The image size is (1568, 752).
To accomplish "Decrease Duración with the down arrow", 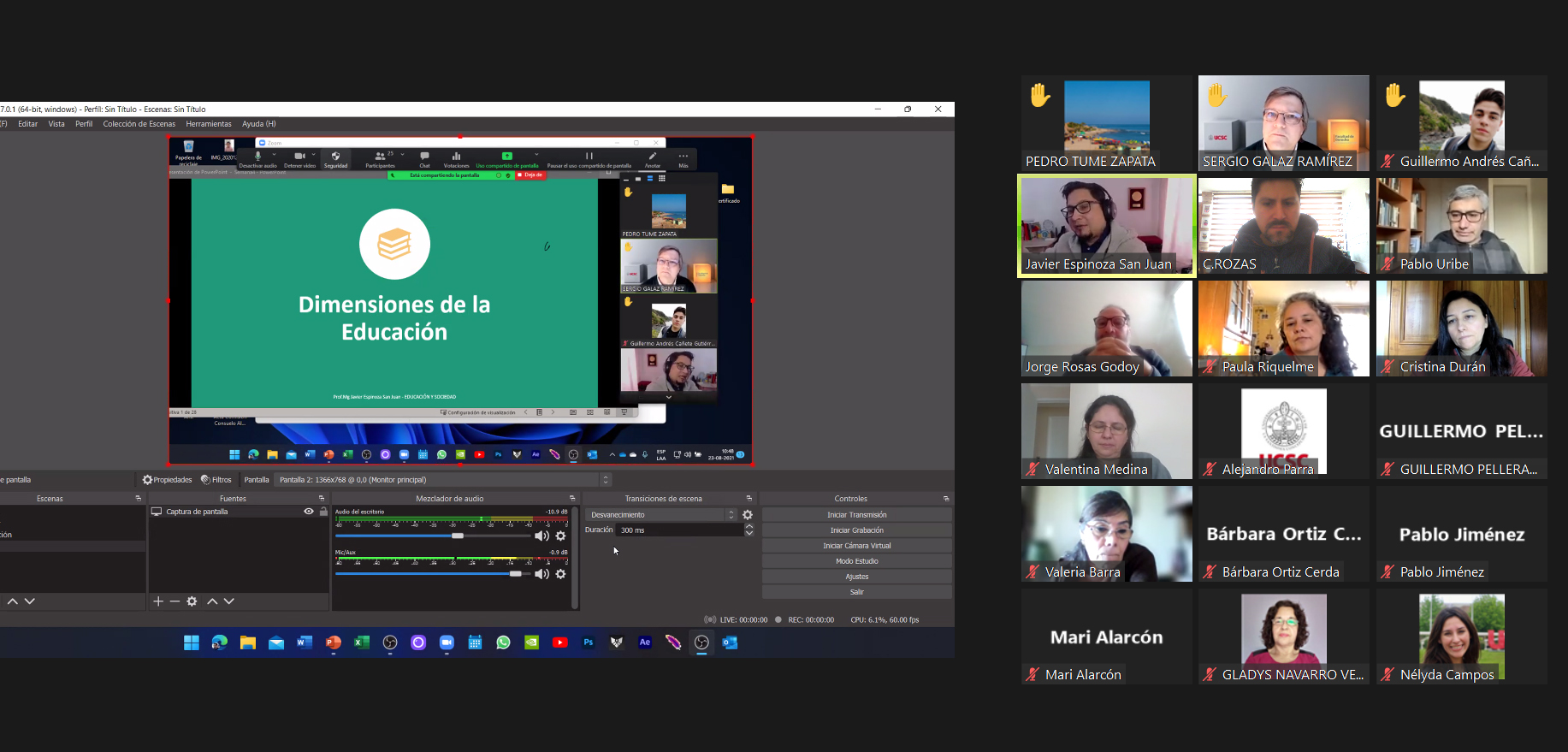I will coord(749,533).
